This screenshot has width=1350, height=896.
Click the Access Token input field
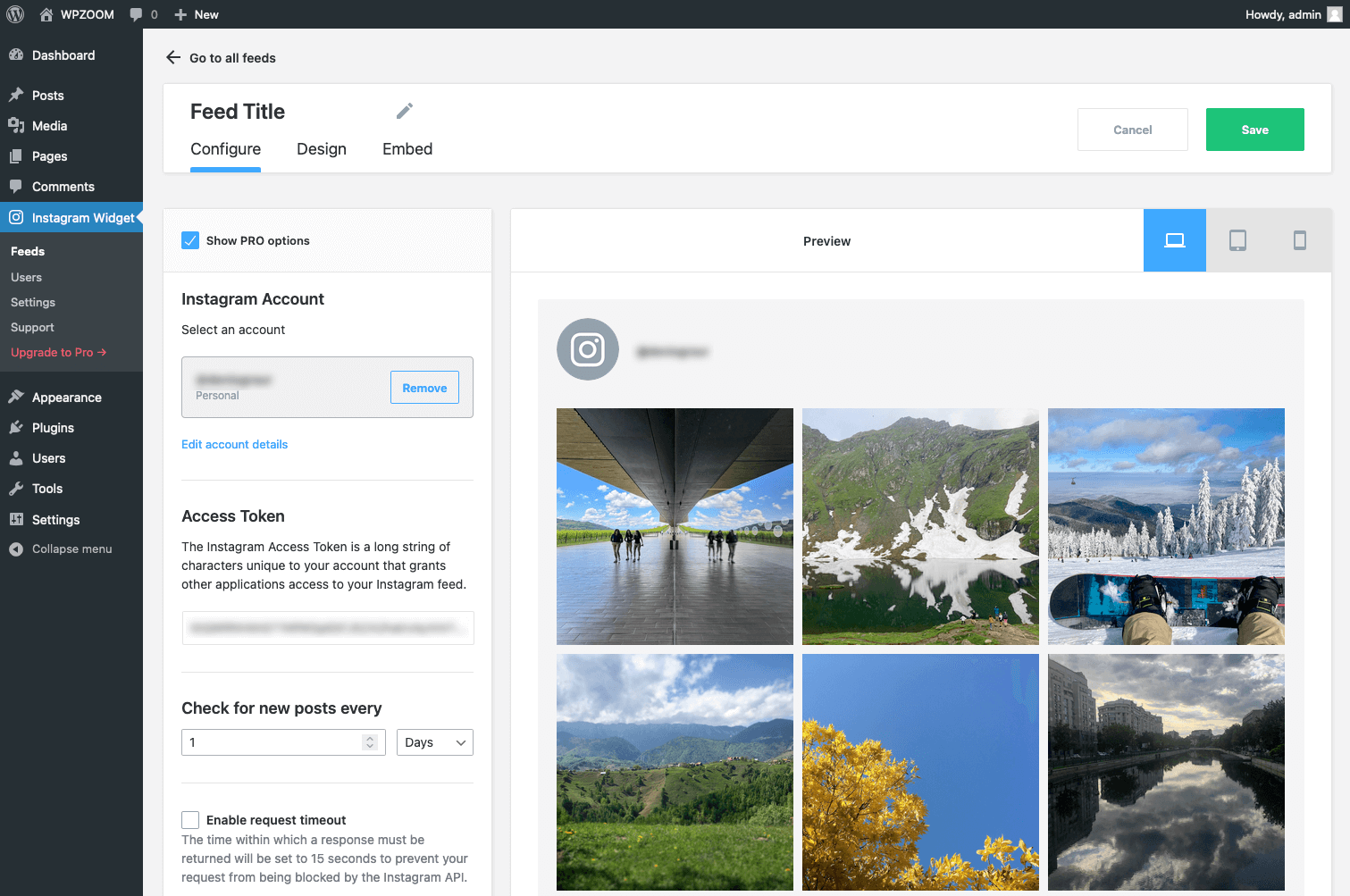coord(328,628)
